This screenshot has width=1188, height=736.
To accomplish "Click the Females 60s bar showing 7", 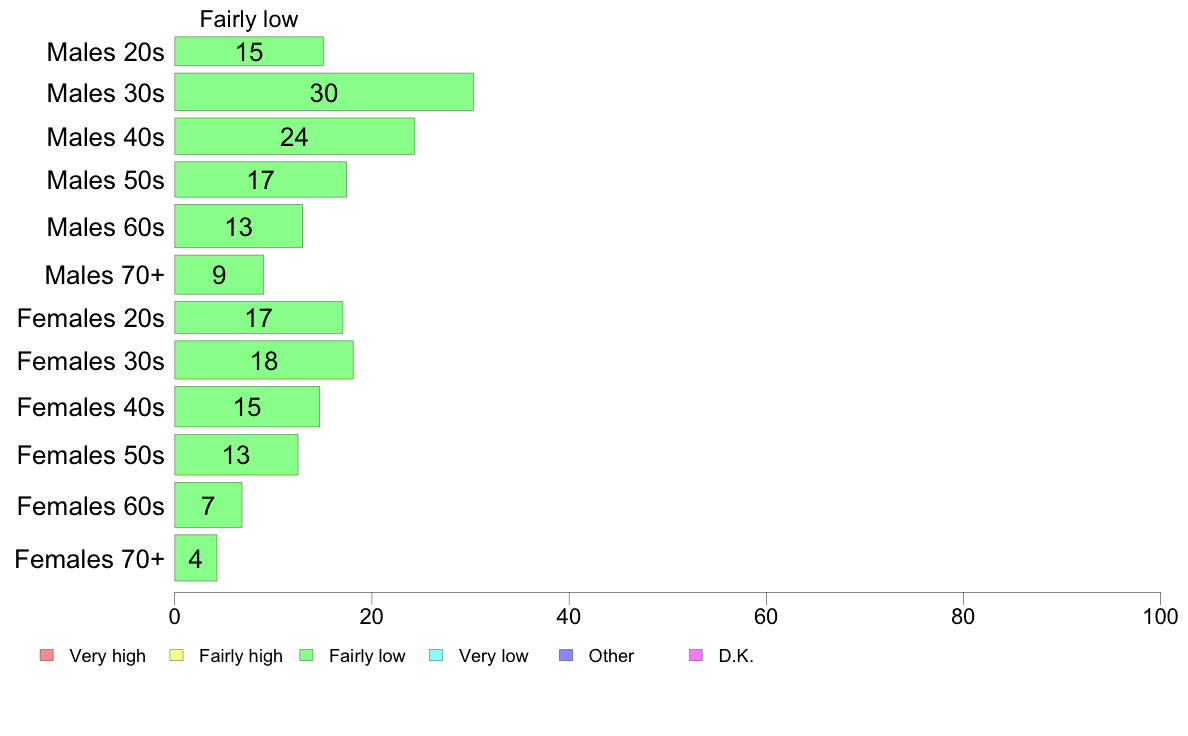I will point(208,506).
